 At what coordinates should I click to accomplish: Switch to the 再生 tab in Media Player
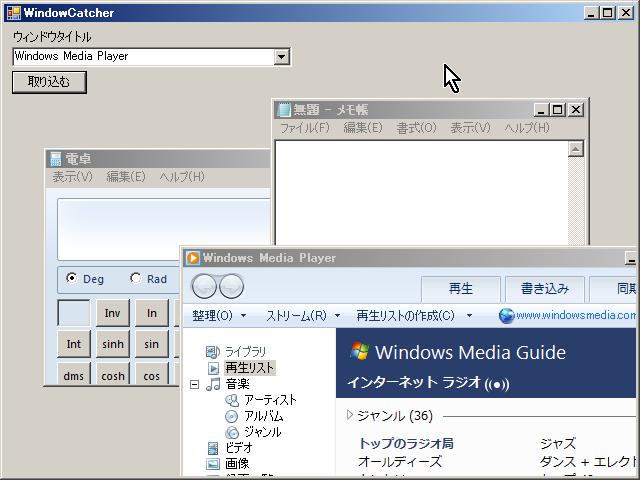click(x=461, y=289)
